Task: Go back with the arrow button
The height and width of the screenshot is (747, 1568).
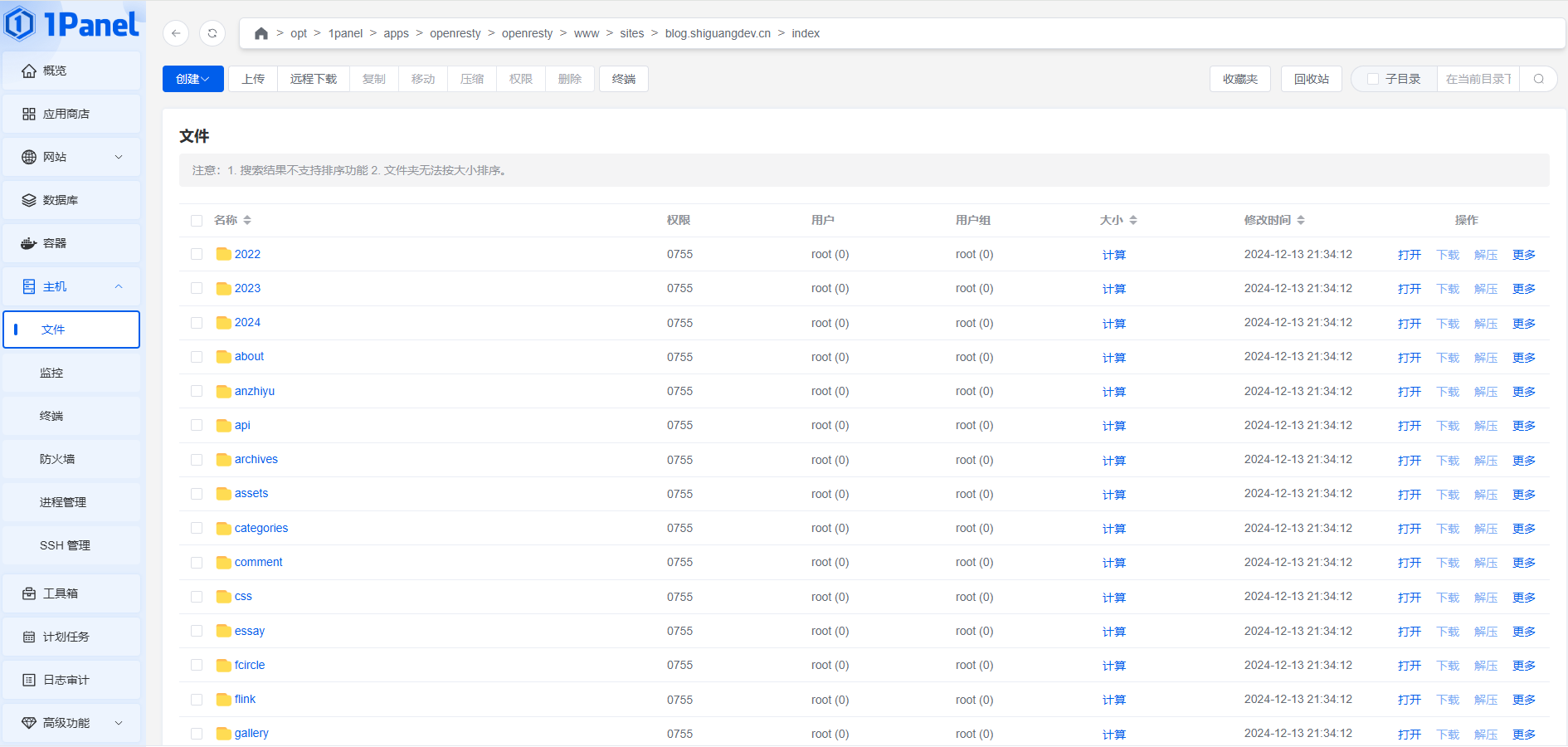Action: pos(176,33)
